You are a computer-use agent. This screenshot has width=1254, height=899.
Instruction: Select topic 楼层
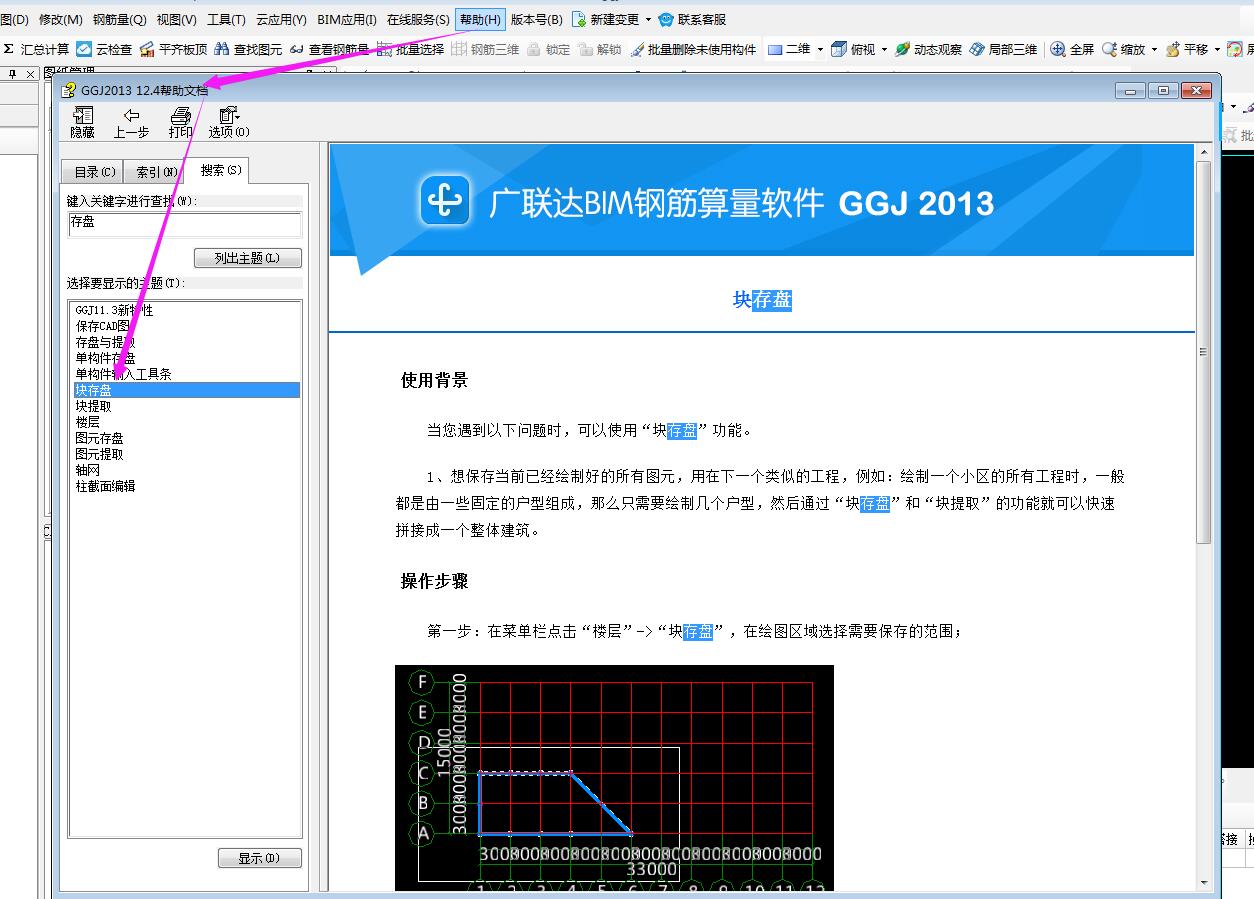pyautogui.click(x=87, y=422)
